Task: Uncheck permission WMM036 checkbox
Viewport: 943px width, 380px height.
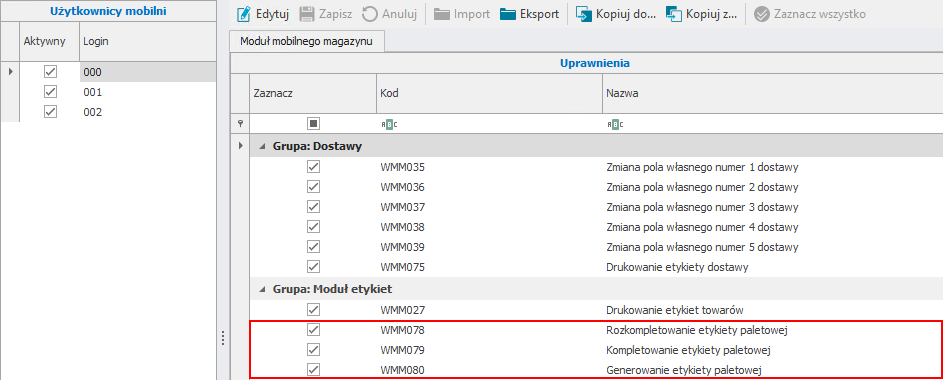Action: point(313,186)
